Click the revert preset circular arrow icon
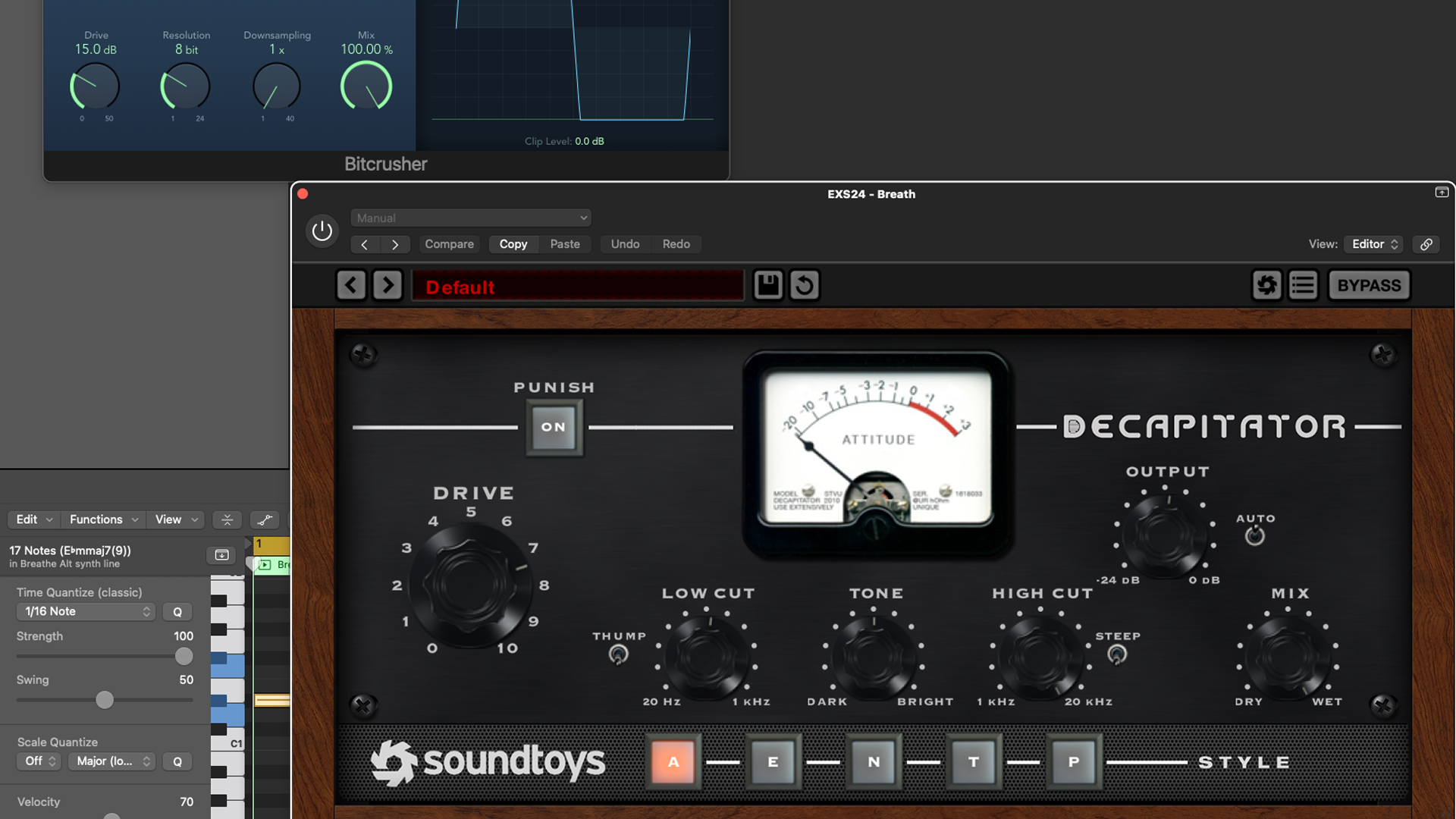Viewport: 1456px width, 819px height. tap(805, 285)
